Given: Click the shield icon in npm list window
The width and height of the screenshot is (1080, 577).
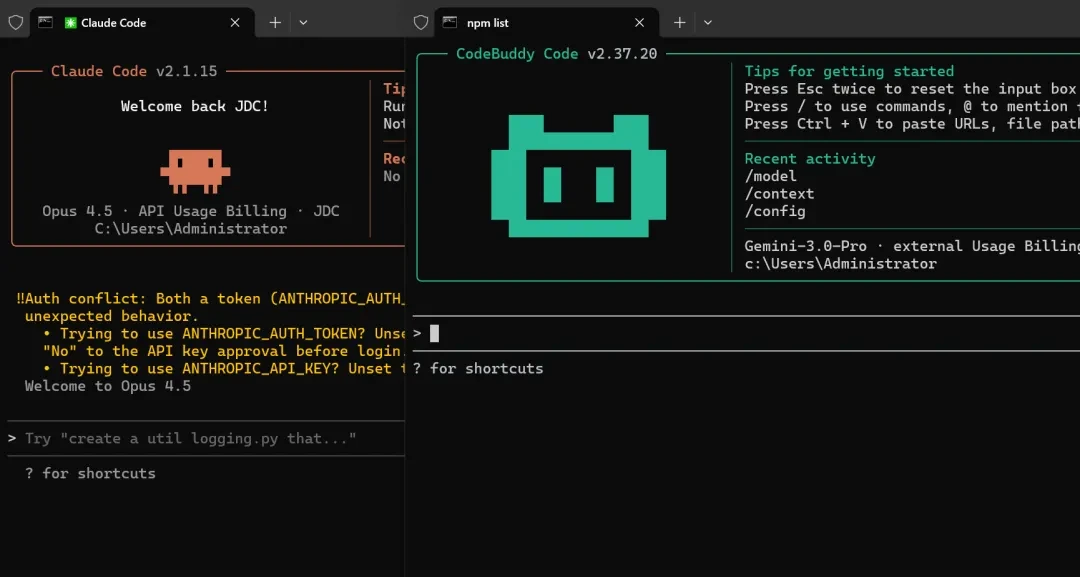Looking at the screenshot, I should [x=421, y=23].
